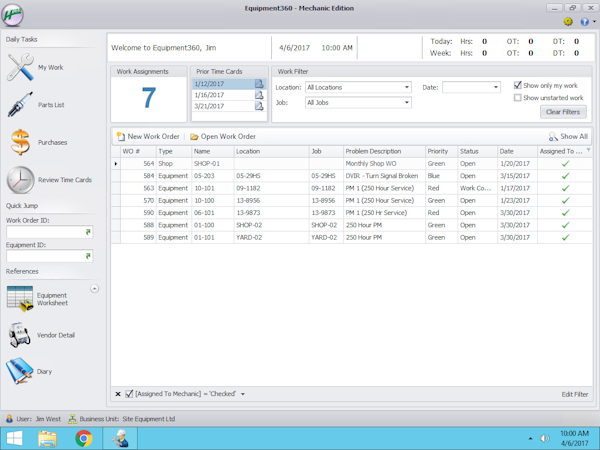The width and height of the screenshot is (600, 450).
Task: Toggle Assigned To checkmark for WO 563
Action: [565, 188]
